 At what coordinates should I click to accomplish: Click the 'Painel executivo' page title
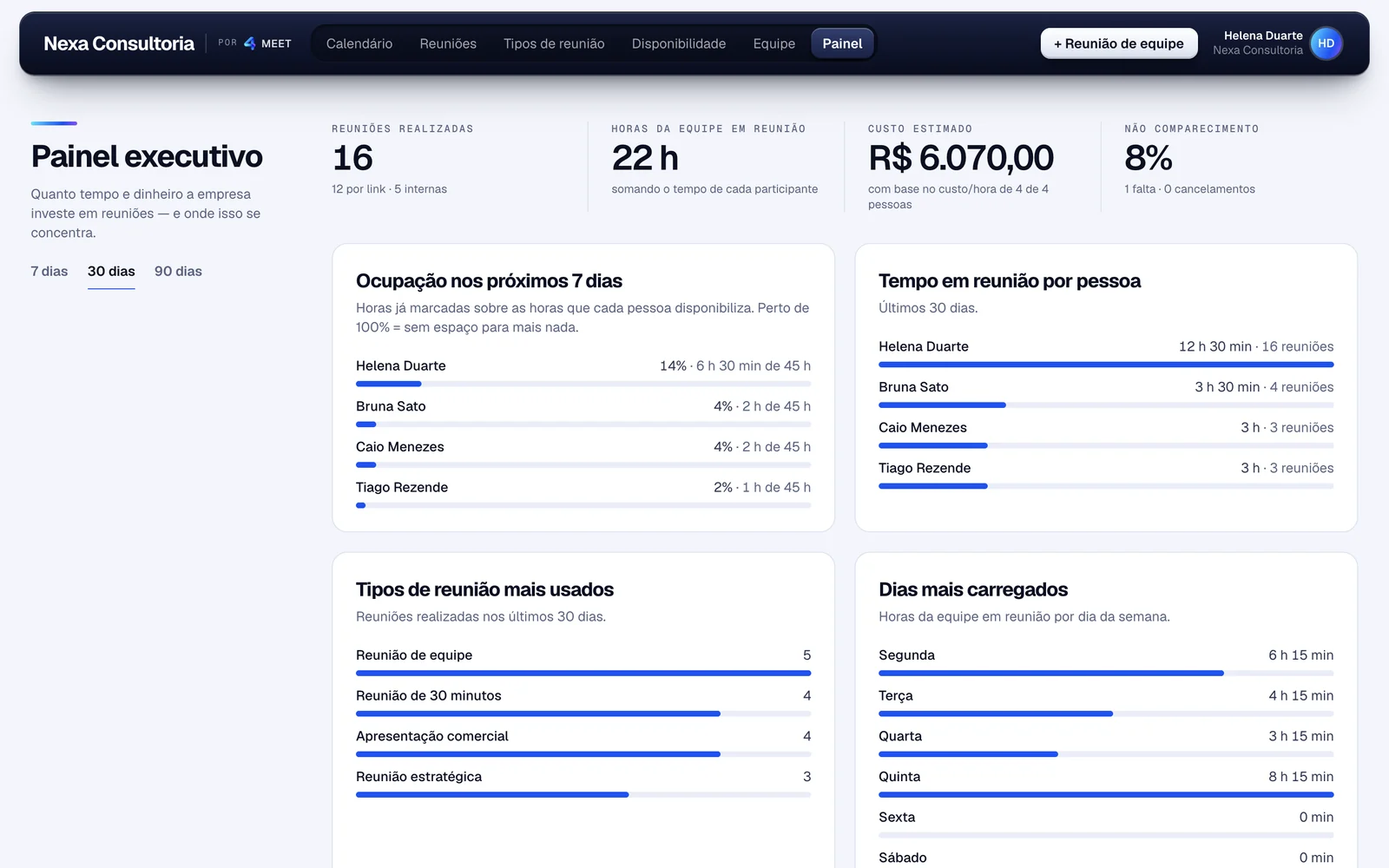point(147,157)
